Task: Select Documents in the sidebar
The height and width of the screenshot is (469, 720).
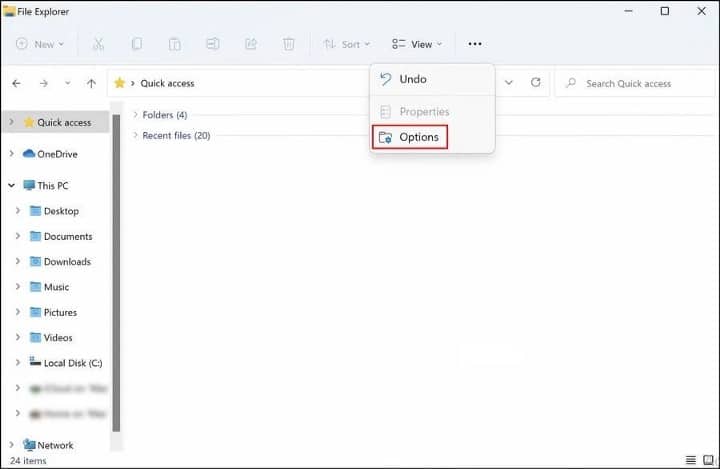Action: [x=68, y=236]
